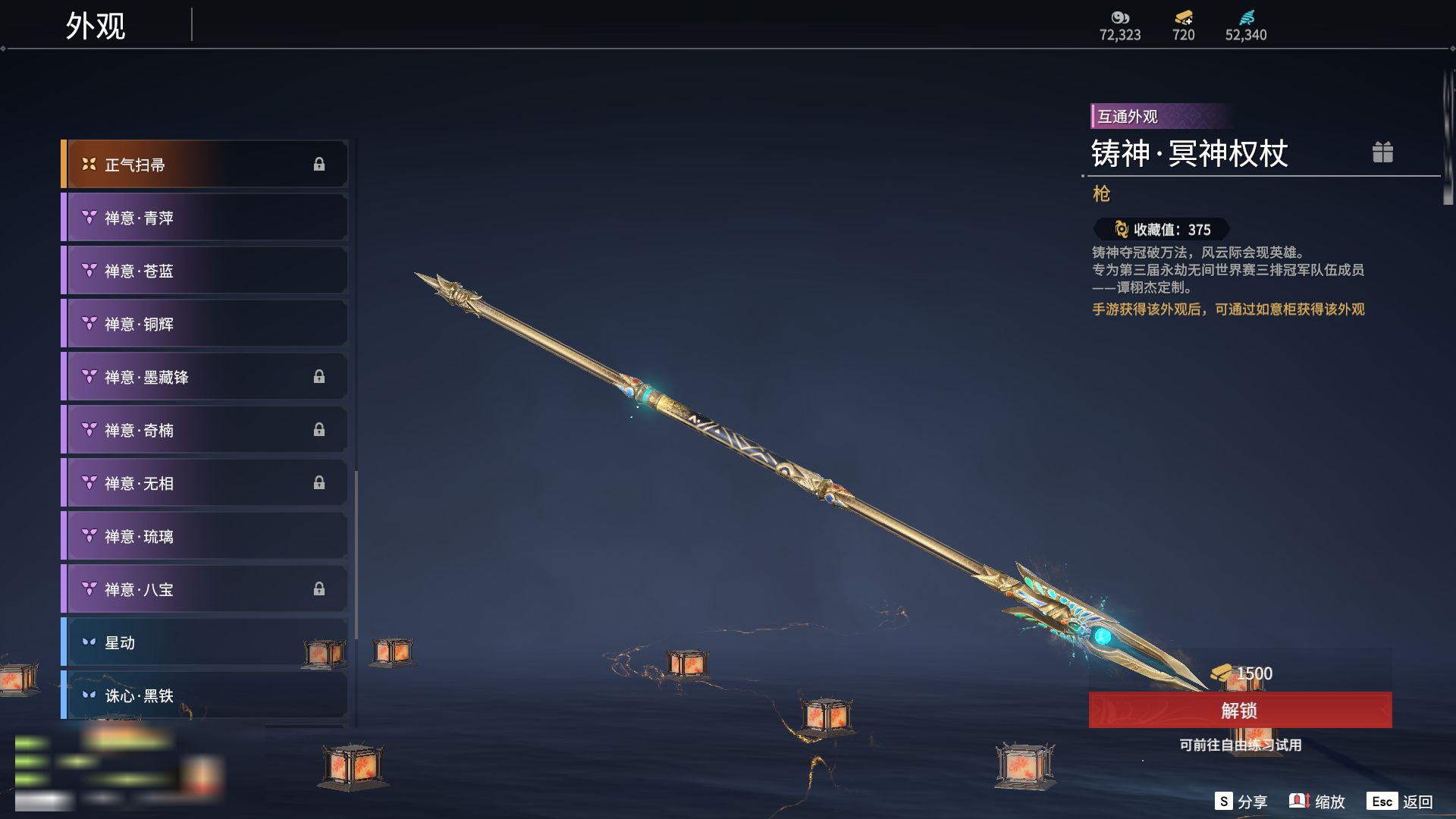Click the teal feather currency icon

click(1246, 17)
